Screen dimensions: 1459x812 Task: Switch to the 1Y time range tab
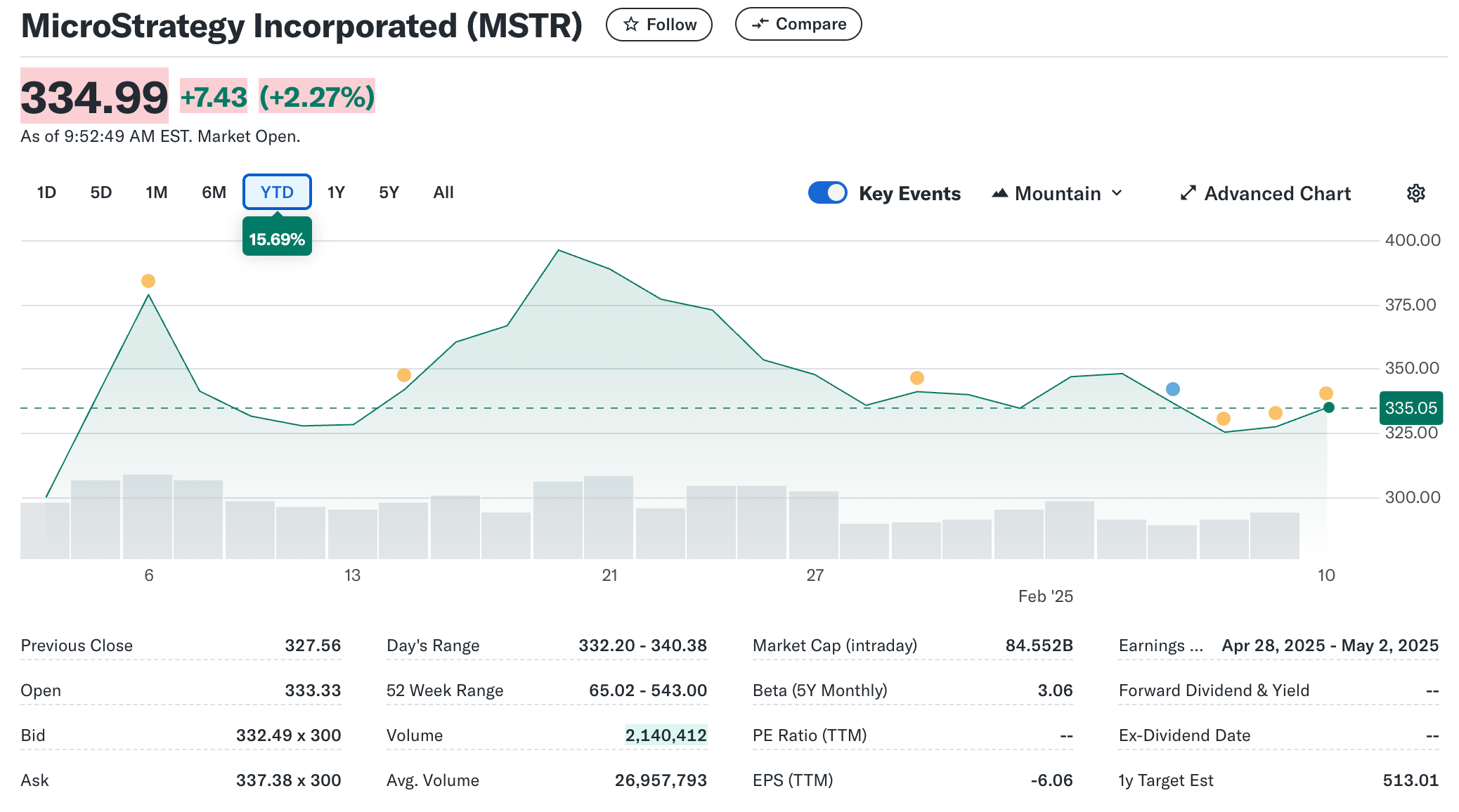coord(336,192)
